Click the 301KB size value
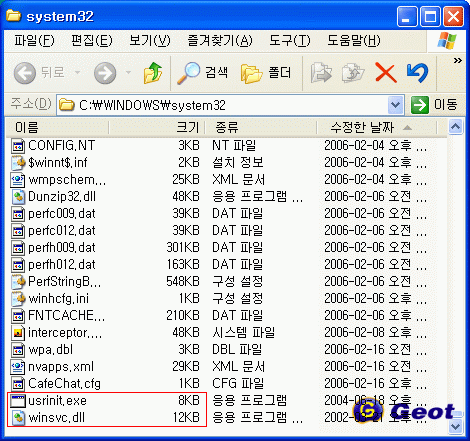This screenshot has height=441, width=470. tap(183, 248)
